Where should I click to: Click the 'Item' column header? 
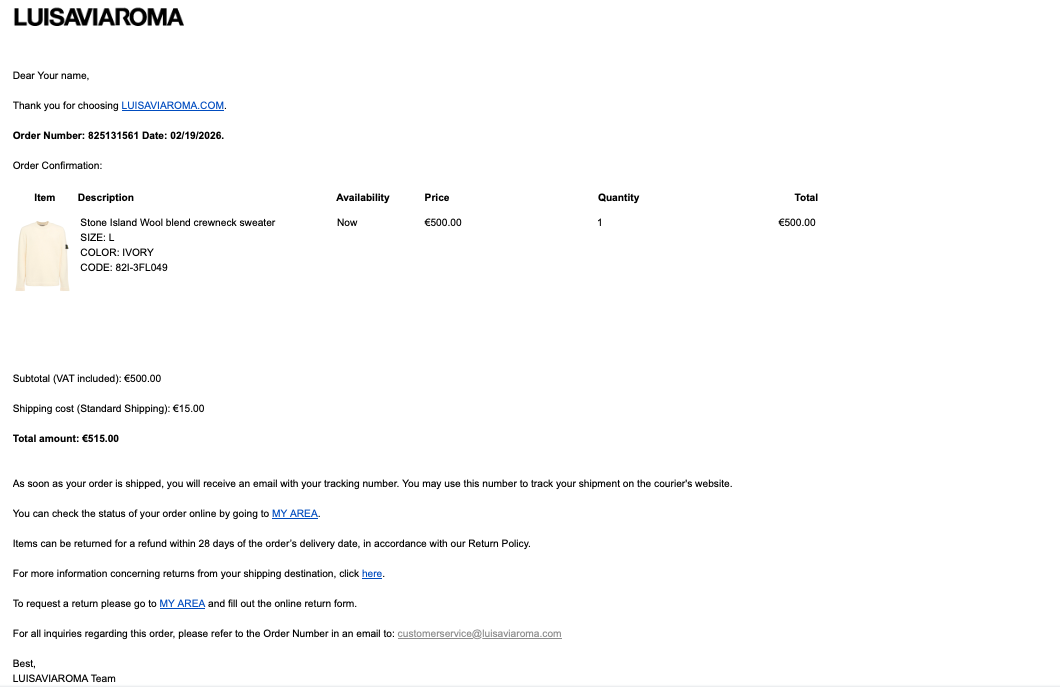(45, 198)
